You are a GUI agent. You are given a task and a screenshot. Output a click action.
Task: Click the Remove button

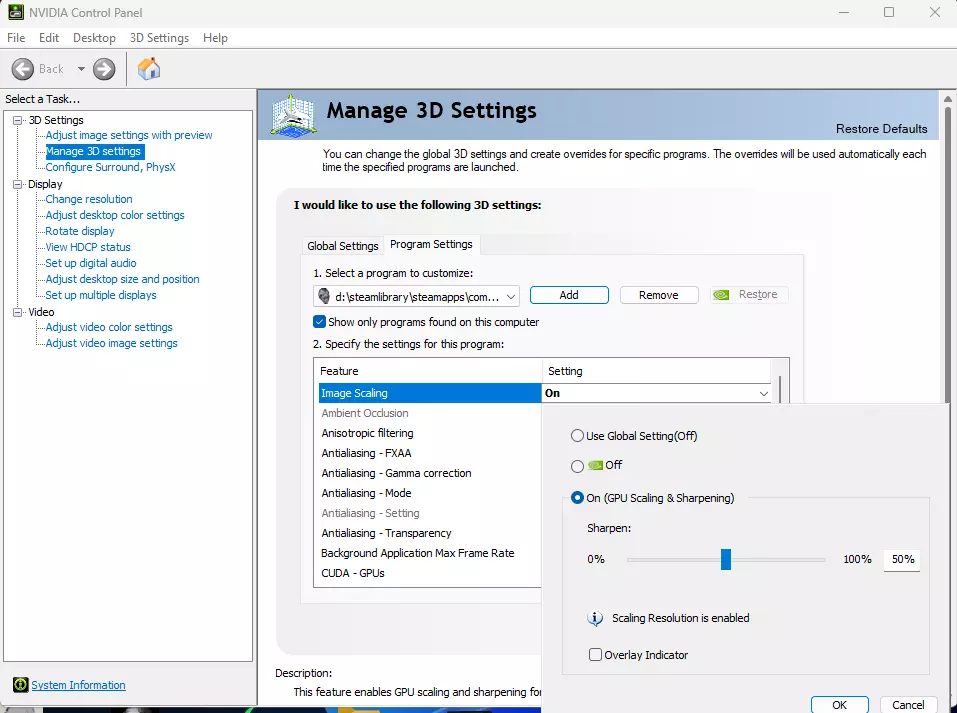[x=659, y=295]
